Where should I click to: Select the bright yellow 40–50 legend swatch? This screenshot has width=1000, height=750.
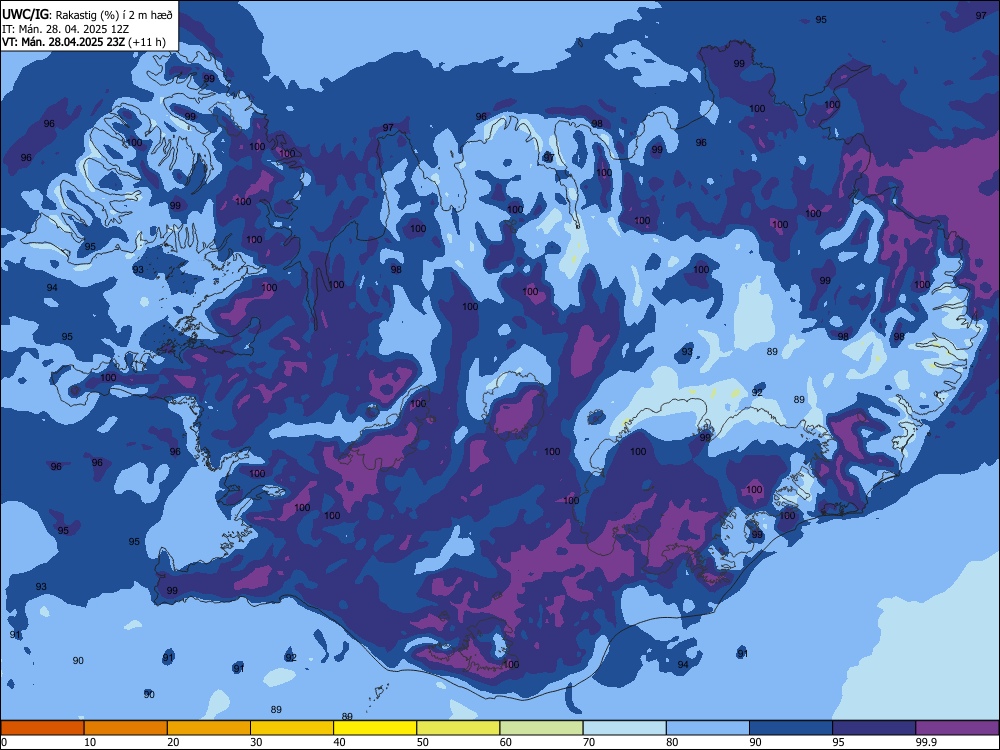(x=375, y=728)
